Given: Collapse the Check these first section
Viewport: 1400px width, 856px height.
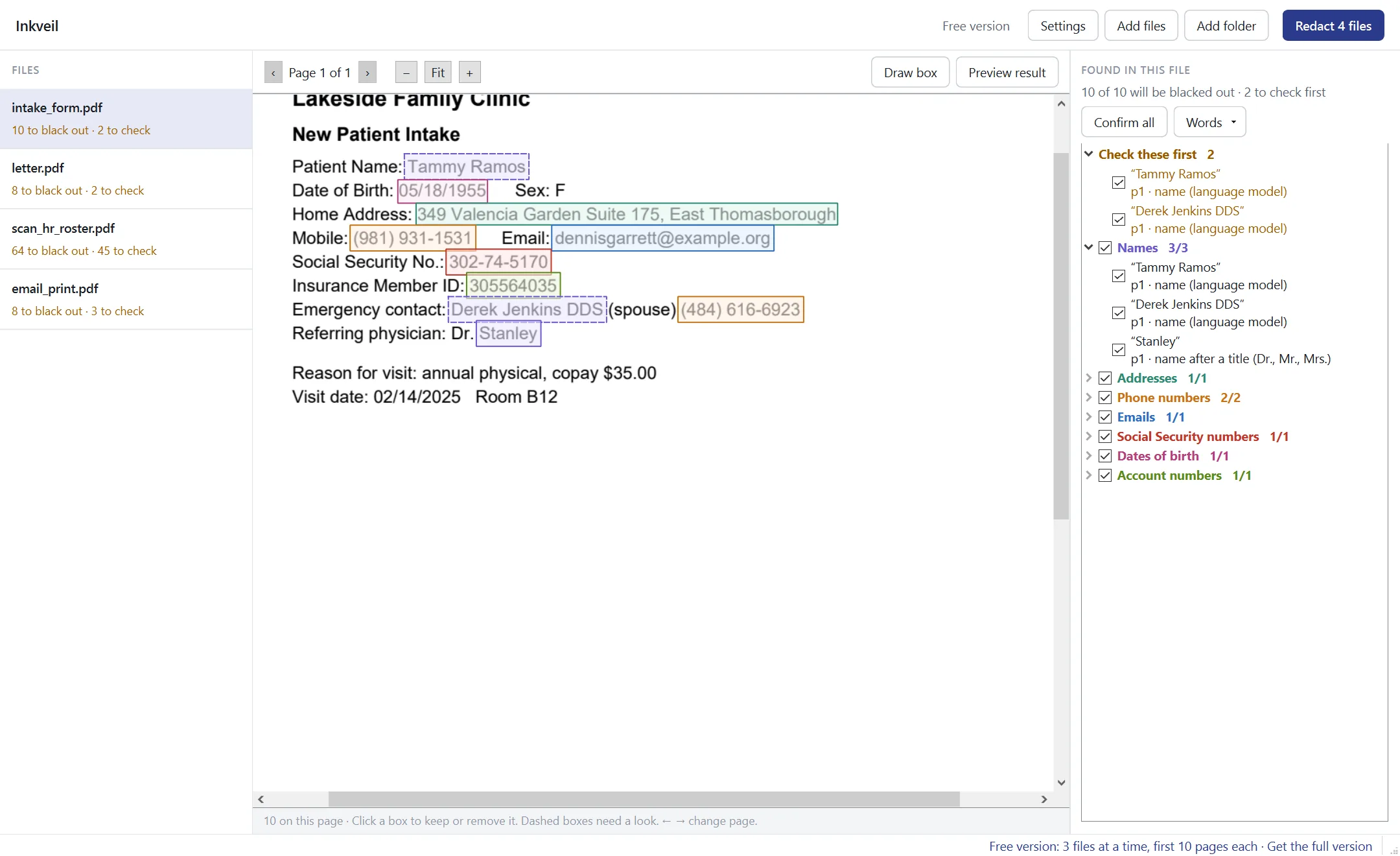Looking at the screenshot, I should coord(1089,154).
